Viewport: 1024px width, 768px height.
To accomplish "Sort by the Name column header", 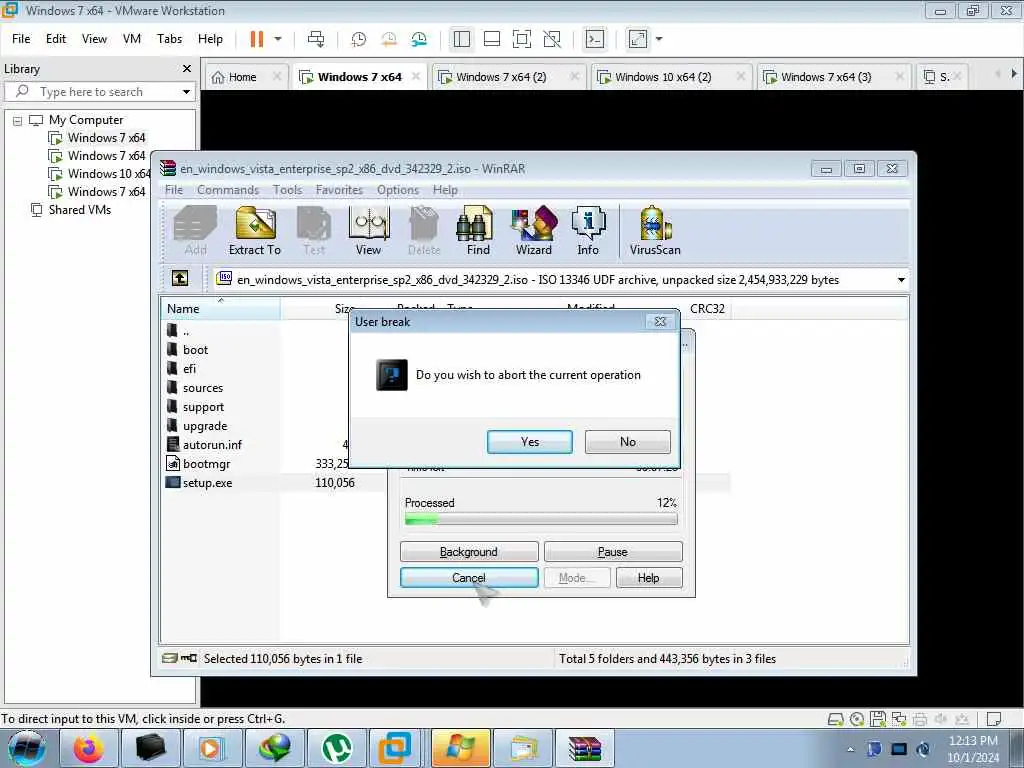I will [x=221, y=309].
